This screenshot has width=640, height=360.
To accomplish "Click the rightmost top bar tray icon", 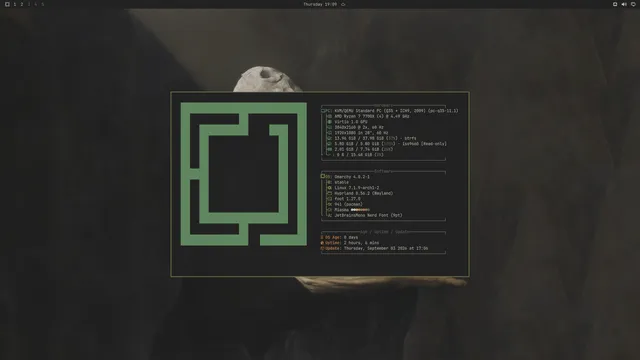I will pos(633,4).
